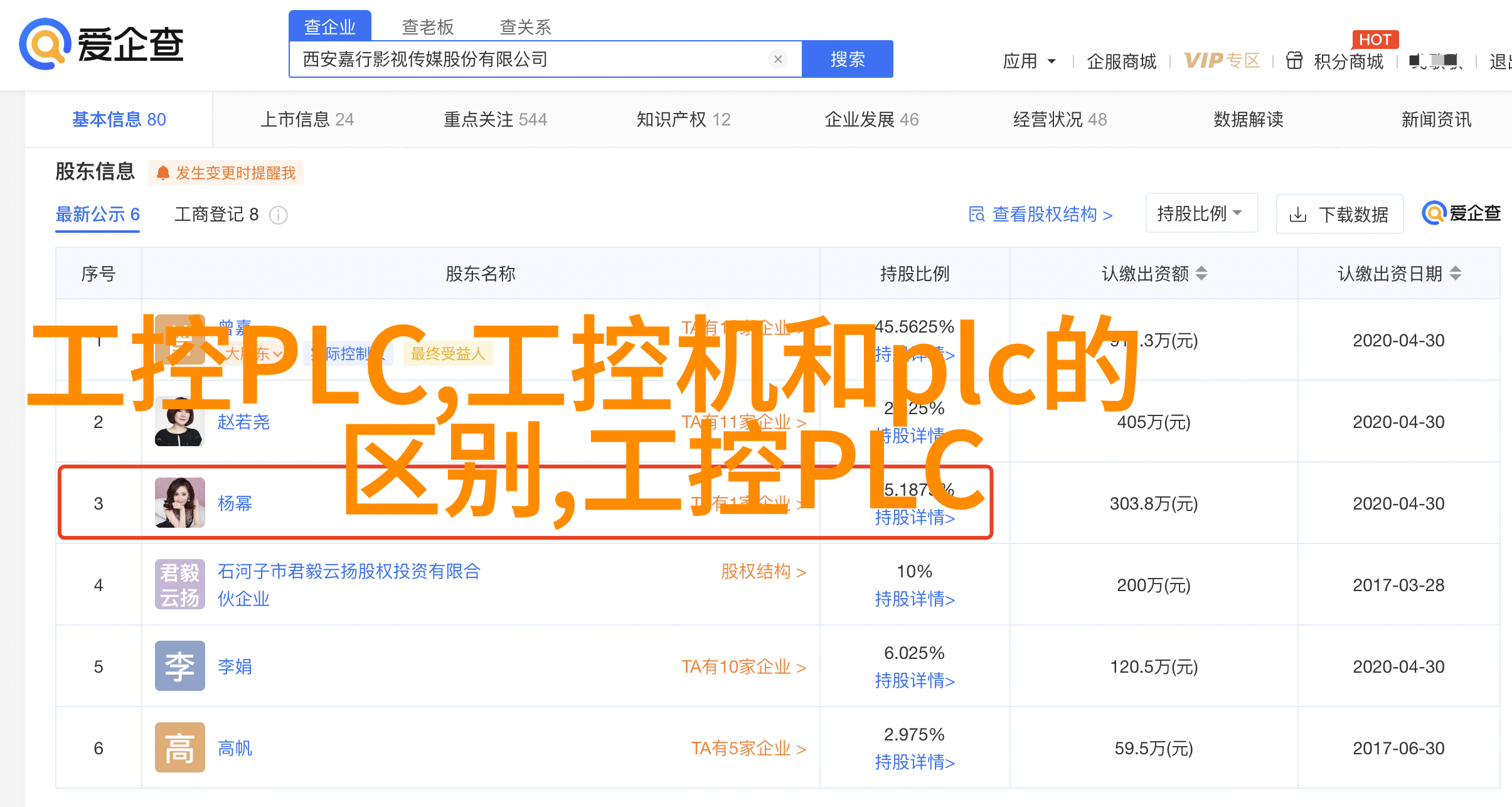Switch to the 查关系 search tab
This screenshot has height=807, width=1512.
coord(525,27)
